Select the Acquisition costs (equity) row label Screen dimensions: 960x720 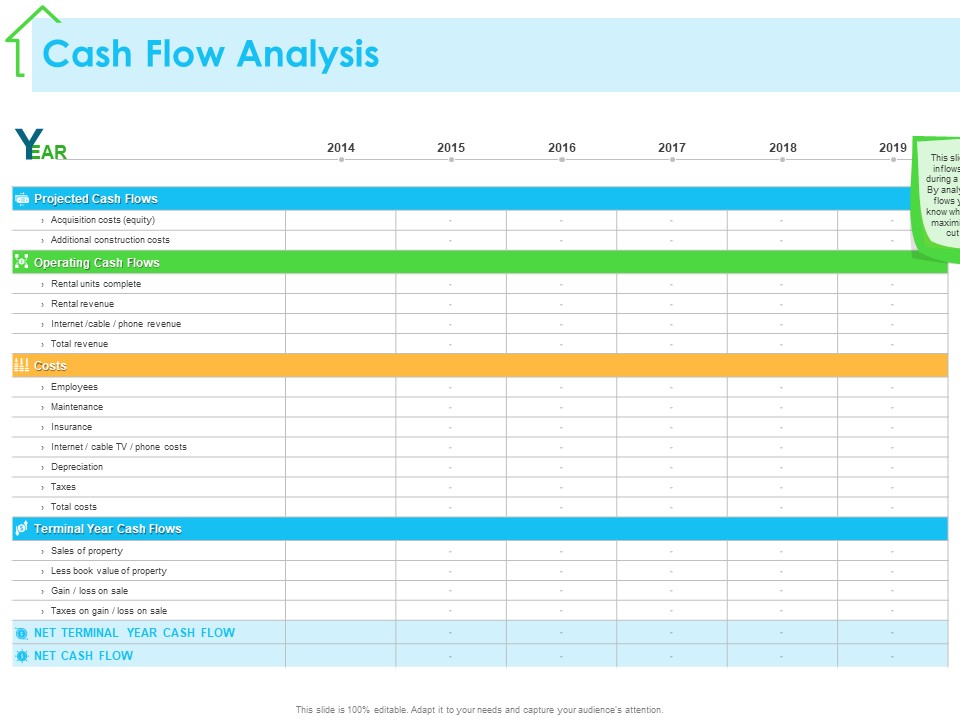click(103, 220)
